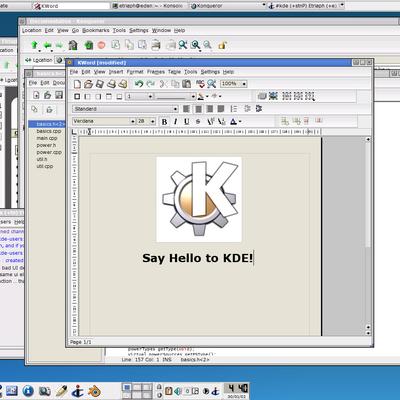Expand the text color arrow in KWord

coord(240,122)
